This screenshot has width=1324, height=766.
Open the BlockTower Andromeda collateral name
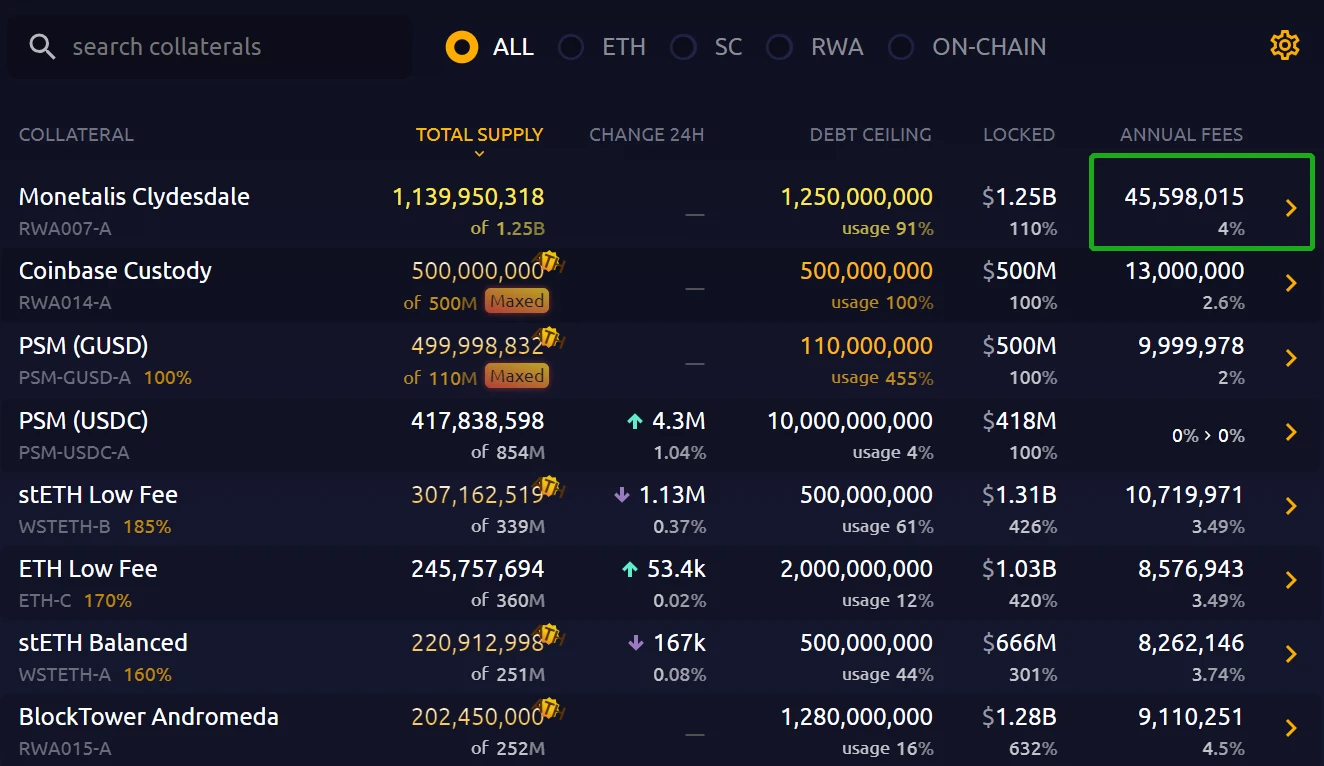coord(149,717)
